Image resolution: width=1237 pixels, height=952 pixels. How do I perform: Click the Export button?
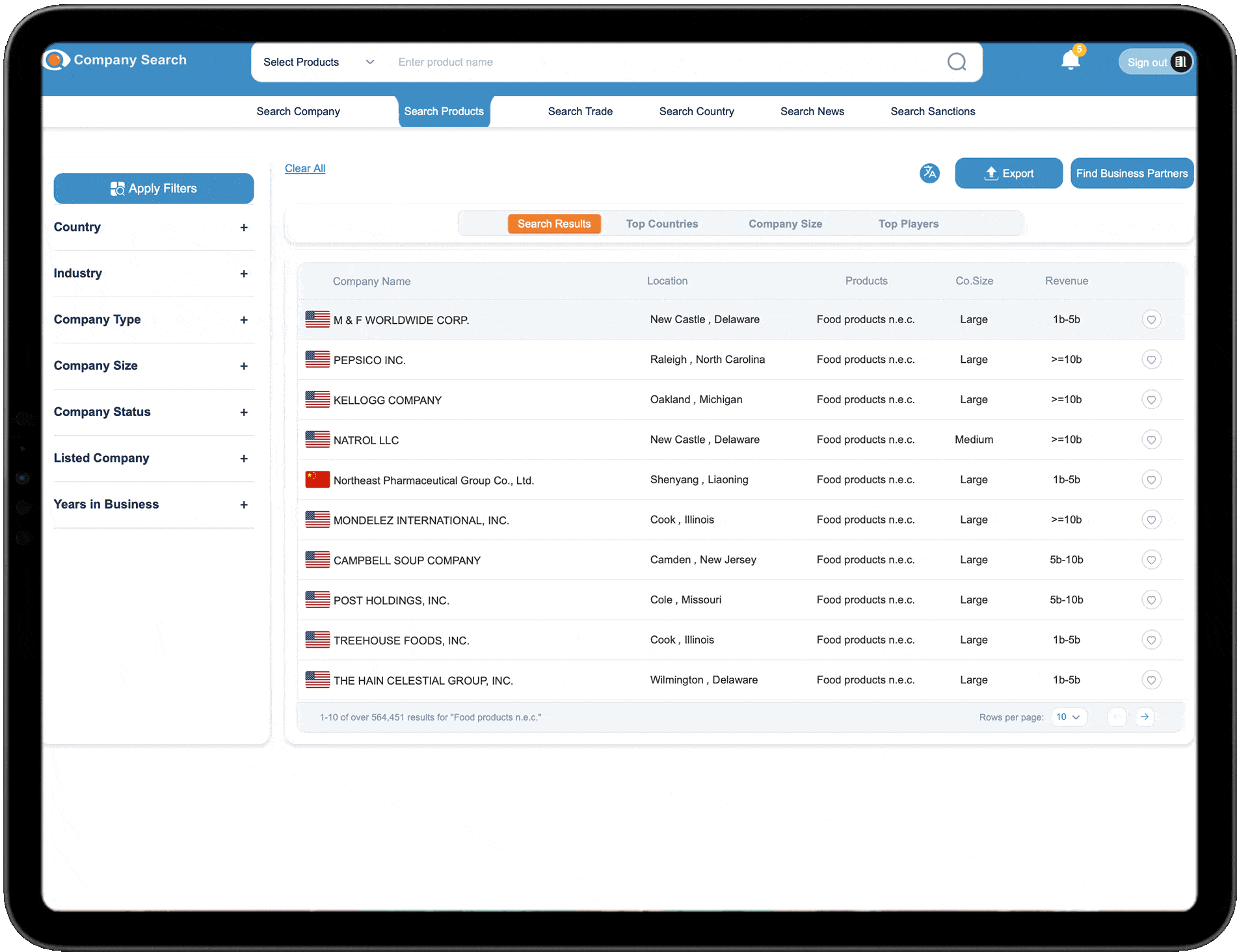[1009, 173]
